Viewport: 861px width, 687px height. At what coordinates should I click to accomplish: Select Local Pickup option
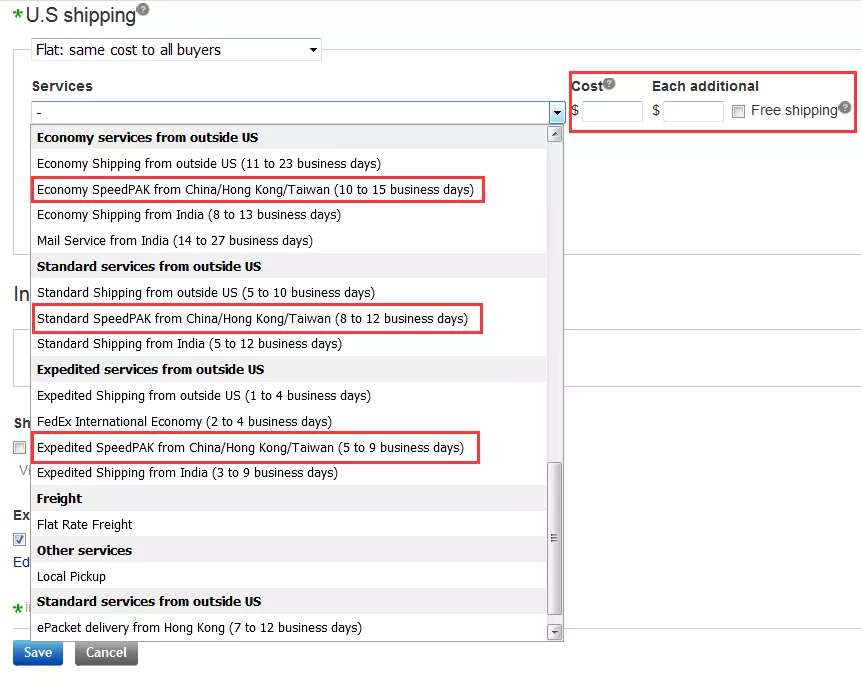[71, 576]
